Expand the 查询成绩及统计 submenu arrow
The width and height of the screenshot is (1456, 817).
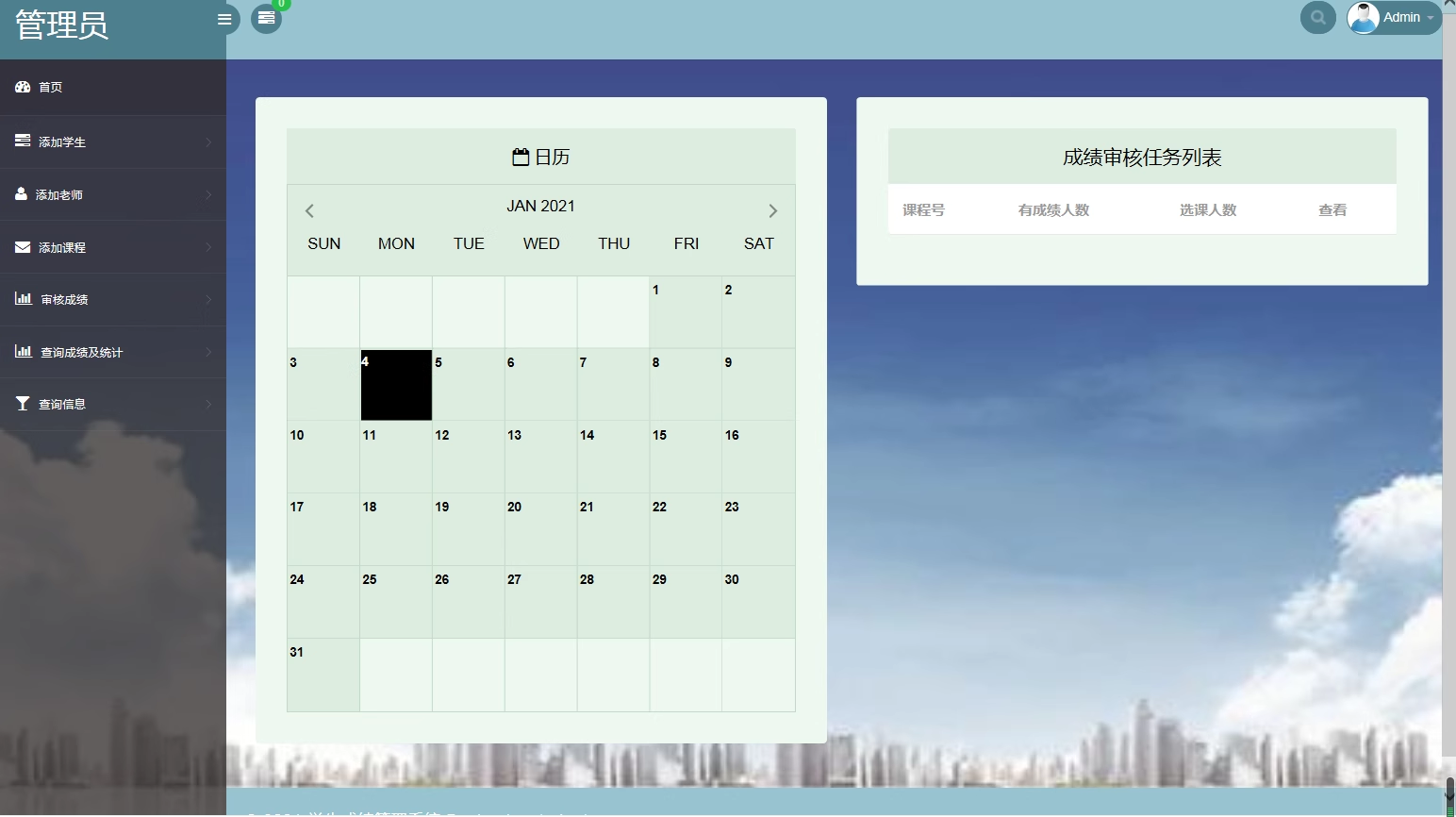(208, 352)
